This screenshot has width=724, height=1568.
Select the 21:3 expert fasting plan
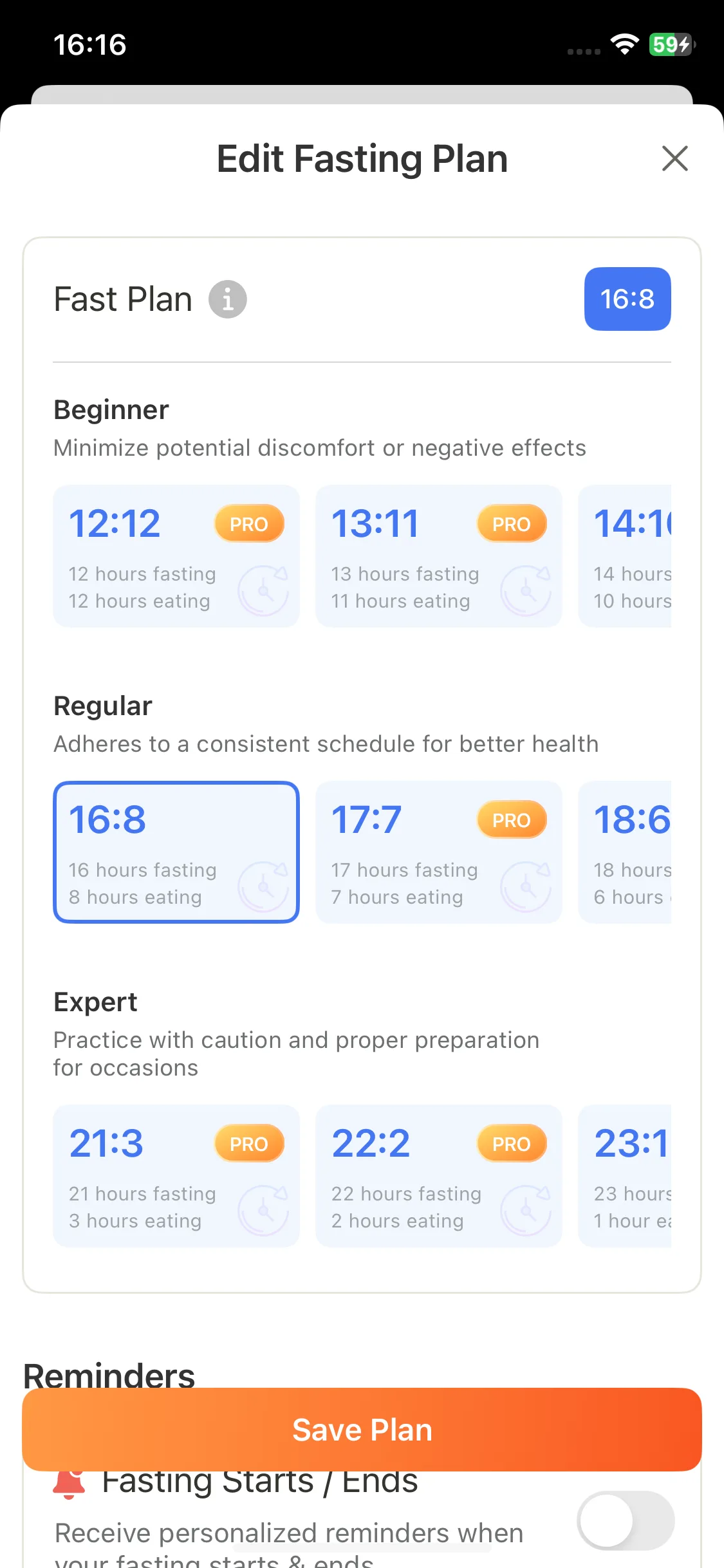[x=176, y=1176]
